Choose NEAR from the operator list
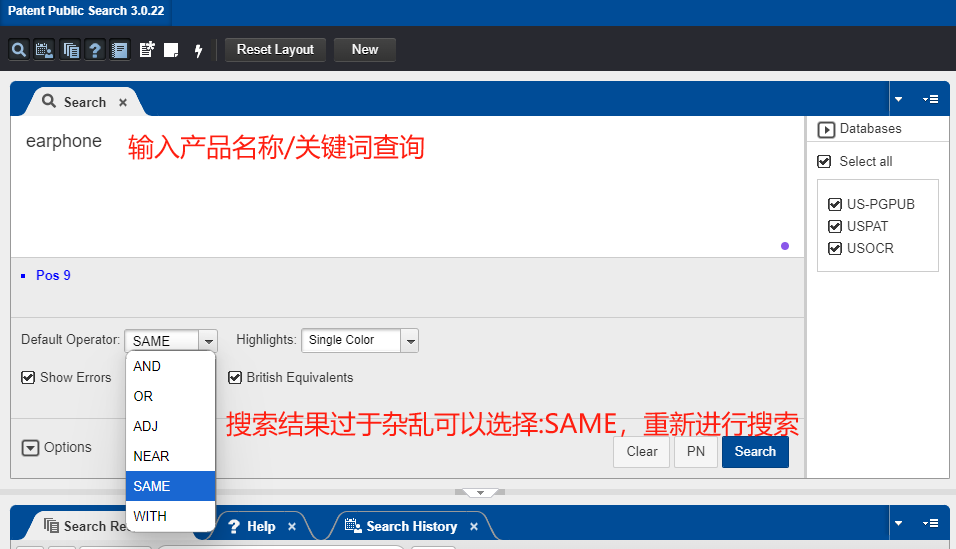 (171, 456)
